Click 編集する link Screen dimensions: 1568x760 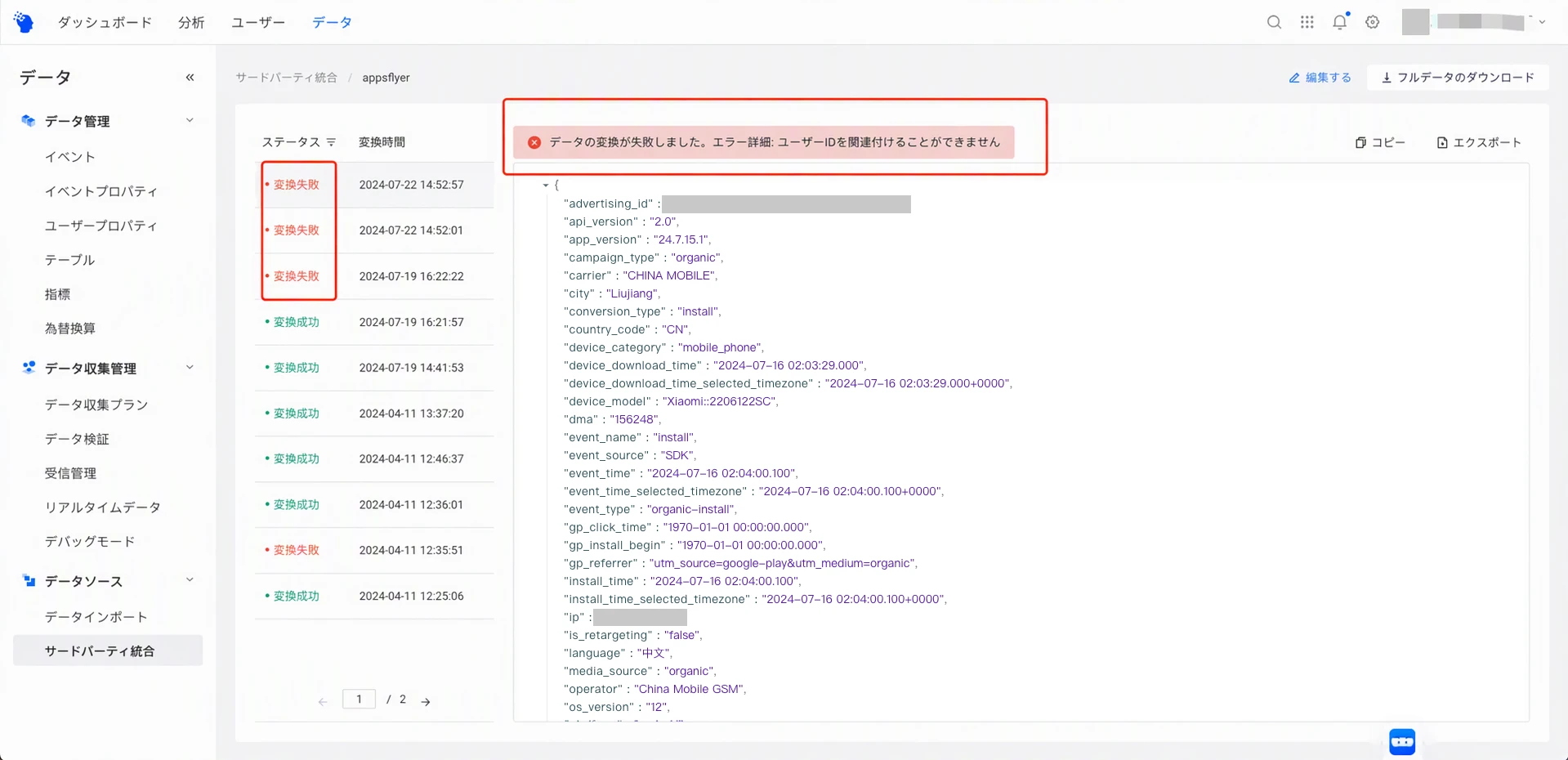[x=1320, y=78]
